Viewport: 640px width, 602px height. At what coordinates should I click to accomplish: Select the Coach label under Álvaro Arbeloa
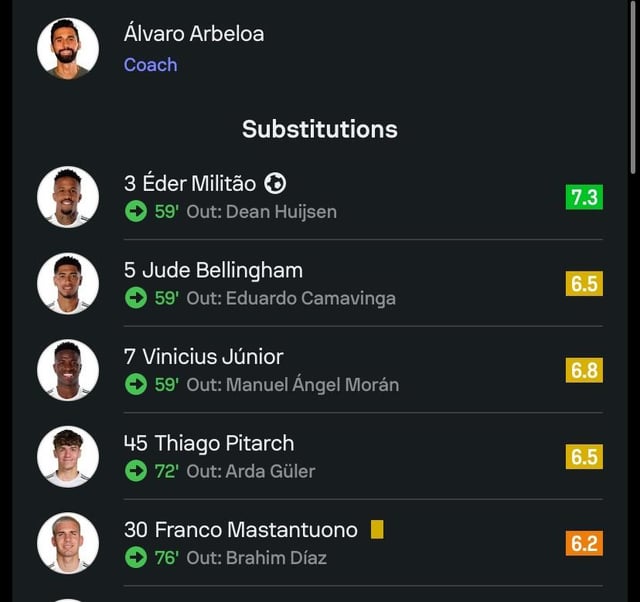[150, 65]
